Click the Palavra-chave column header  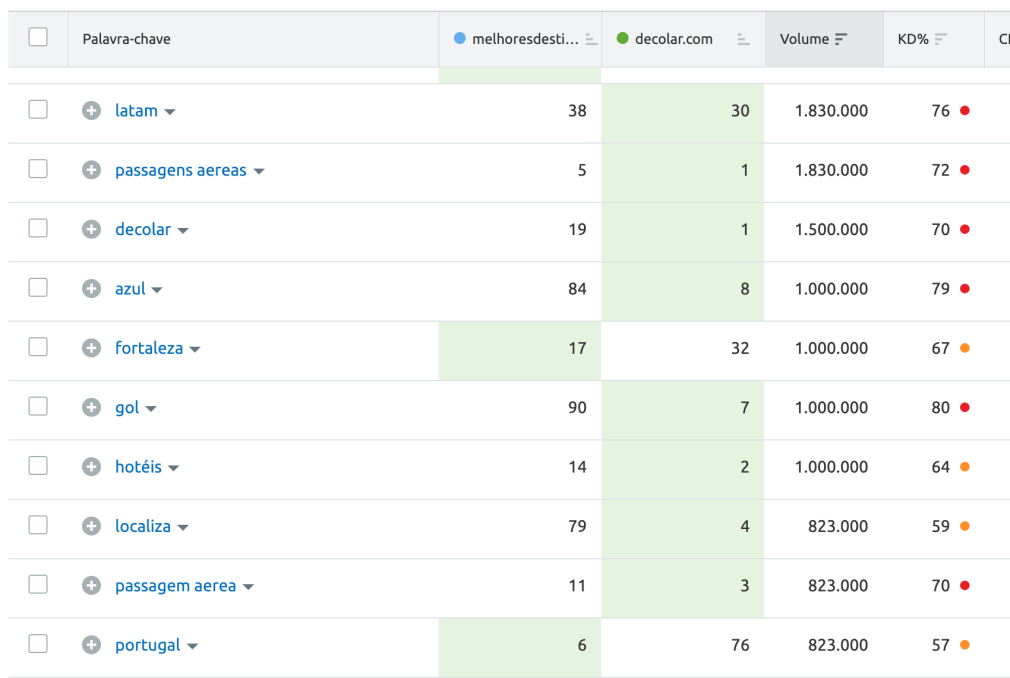(126, 39)
